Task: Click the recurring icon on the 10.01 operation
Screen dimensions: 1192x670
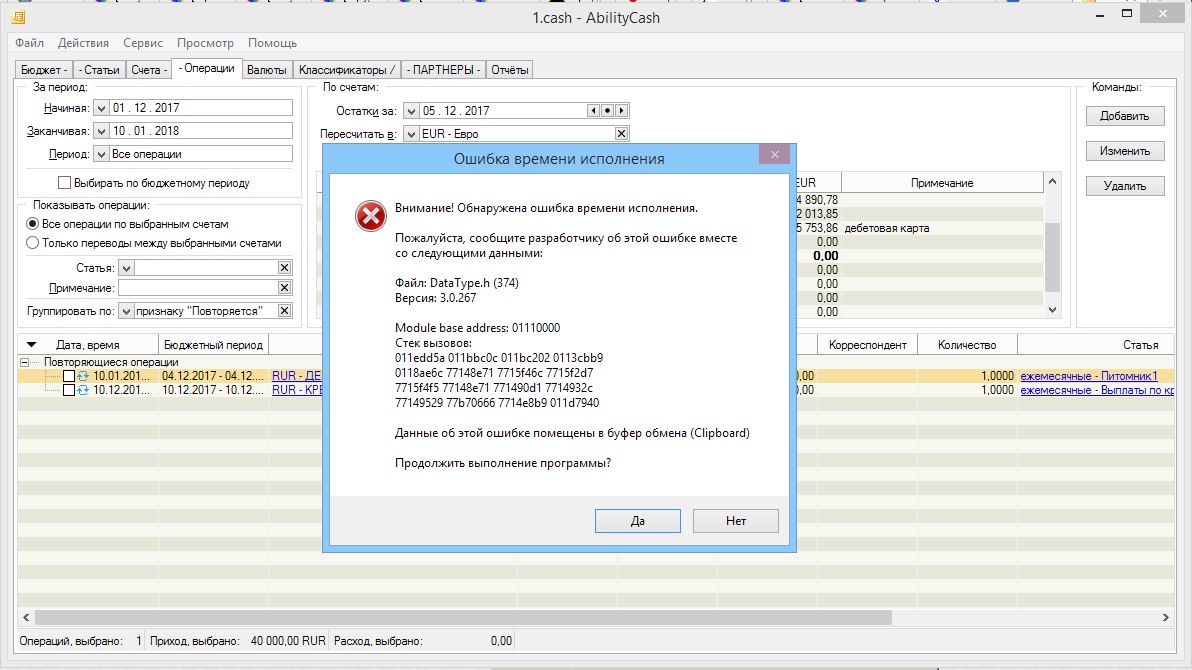Action: (x=83, y=376)
